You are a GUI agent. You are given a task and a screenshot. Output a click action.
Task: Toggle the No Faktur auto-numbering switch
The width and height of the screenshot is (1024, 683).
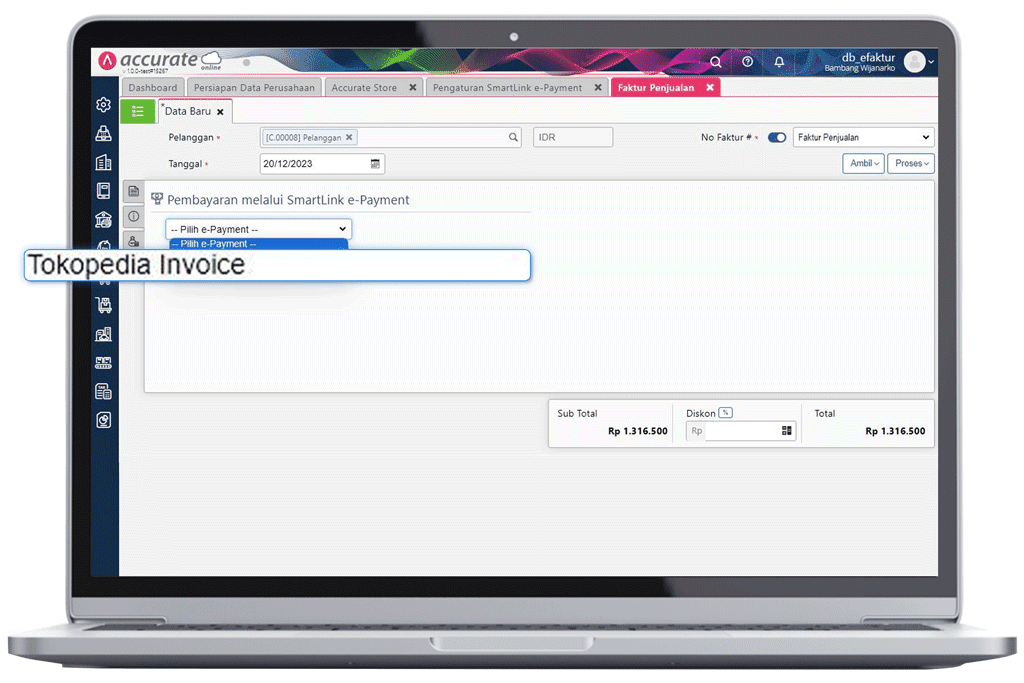tap(776, 137)
